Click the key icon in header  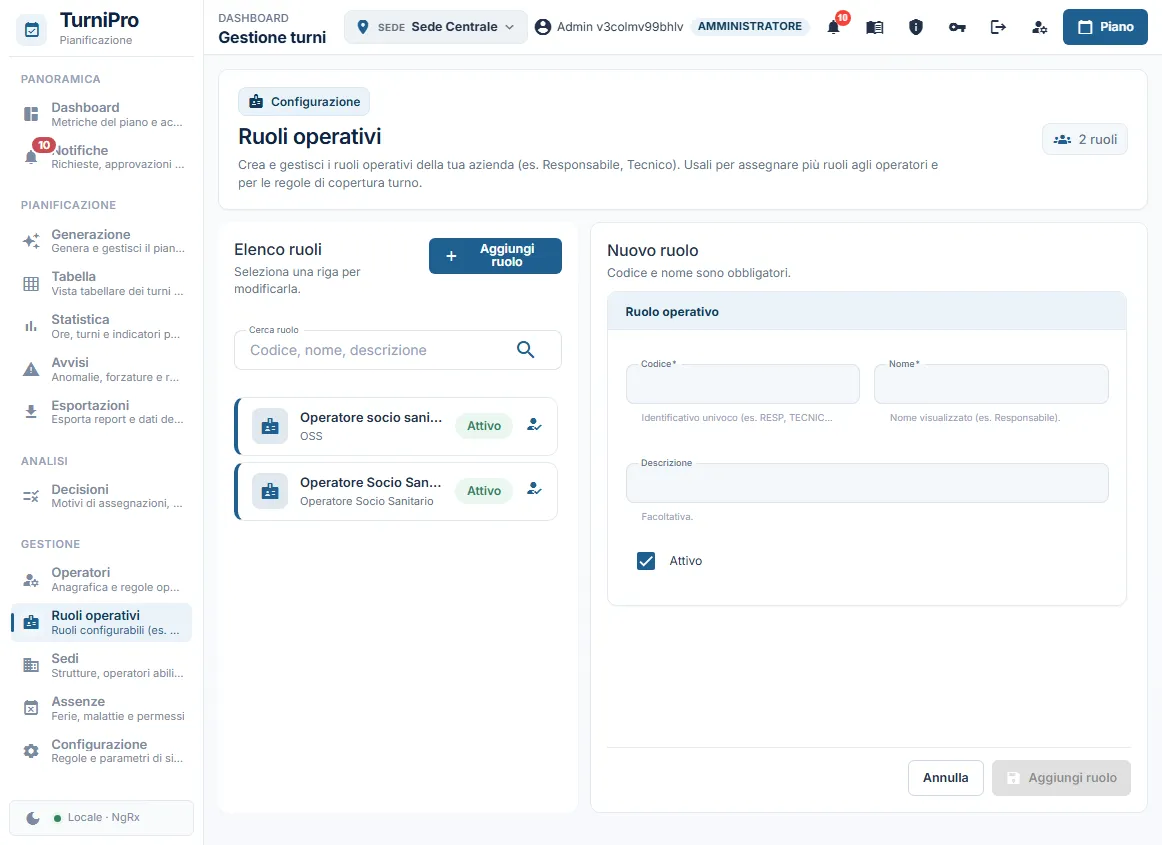tap(957, 27)
